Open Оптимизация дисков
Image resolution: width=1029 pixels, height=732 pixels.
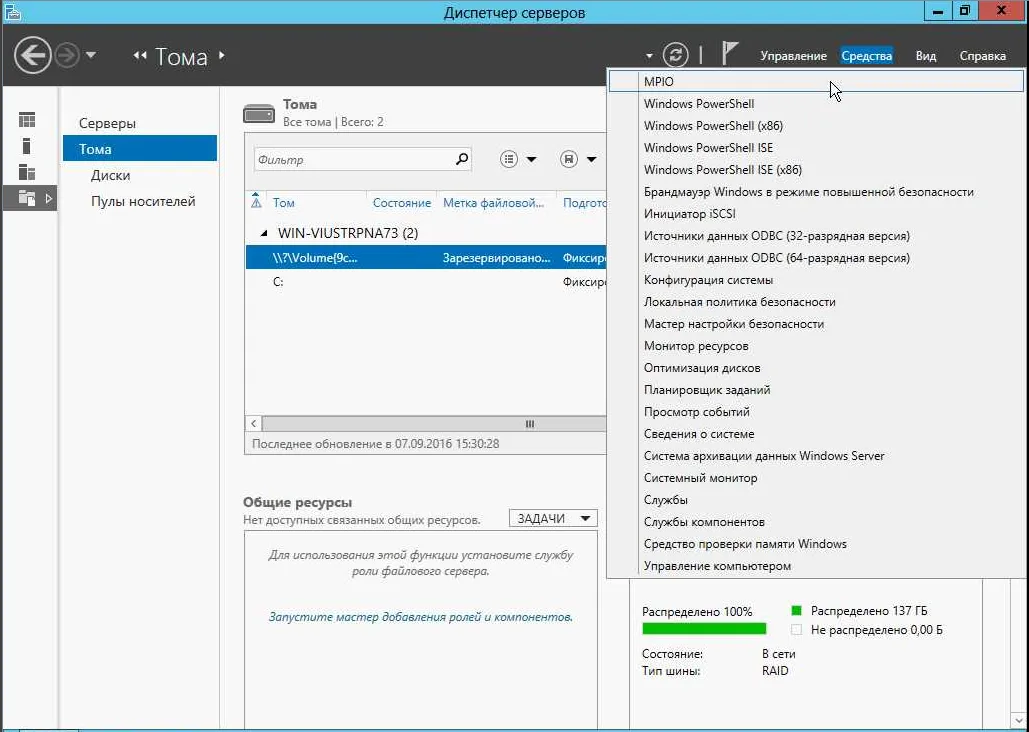point(816,368)
